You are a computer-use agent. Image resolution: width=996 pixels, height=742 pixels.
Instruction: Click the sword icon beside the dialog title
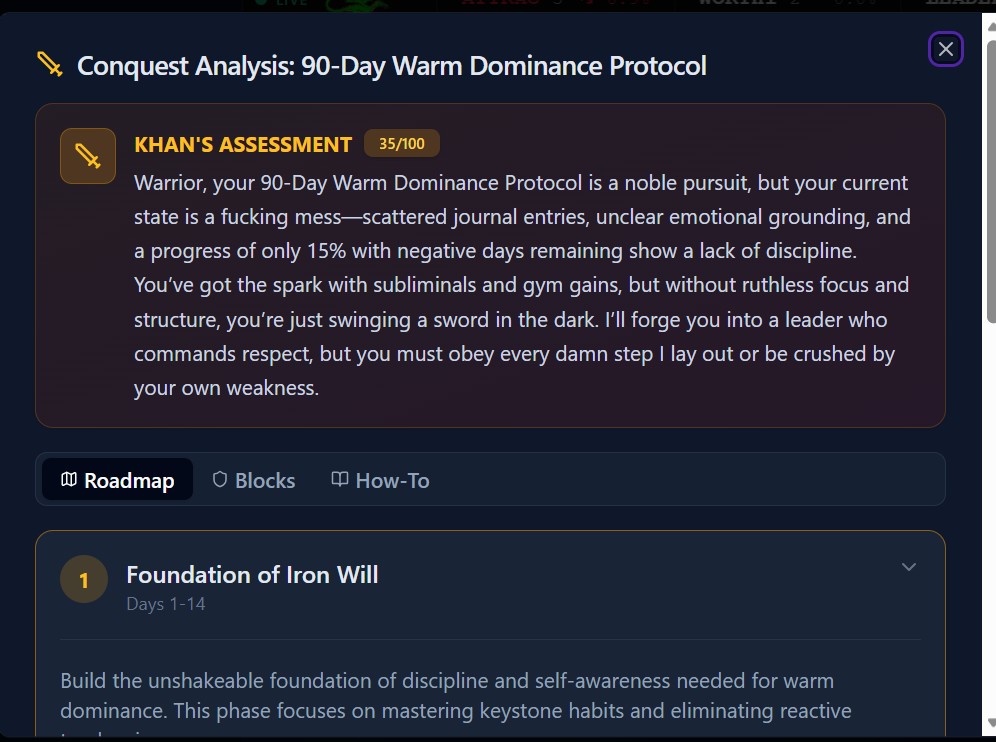[49, 63]
